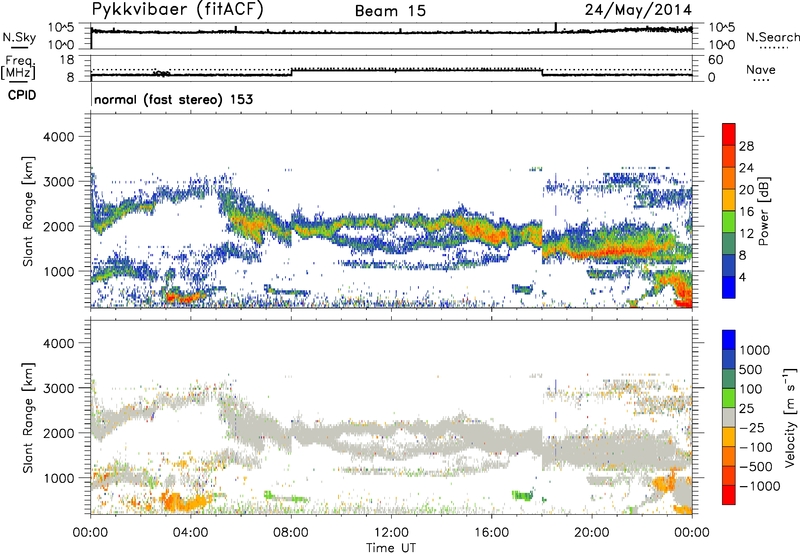Click the Power [dB] color bar label
Viewport: 800px width, 554px height.
pyautogui.click(x=763, y=211)
